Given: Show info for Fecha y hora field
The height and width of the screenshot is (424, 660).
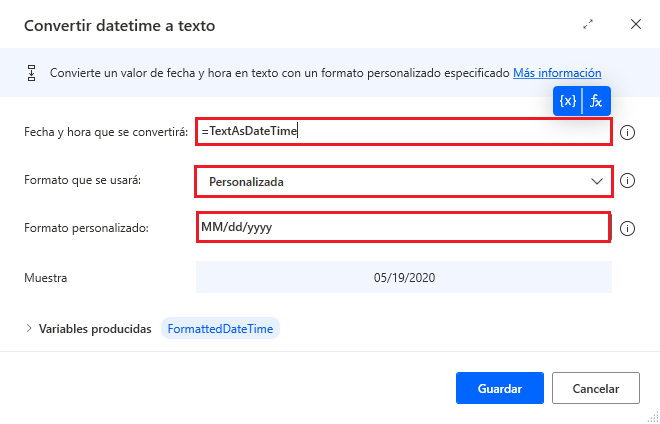Looking at the screenshot, I should pos(627,133).
